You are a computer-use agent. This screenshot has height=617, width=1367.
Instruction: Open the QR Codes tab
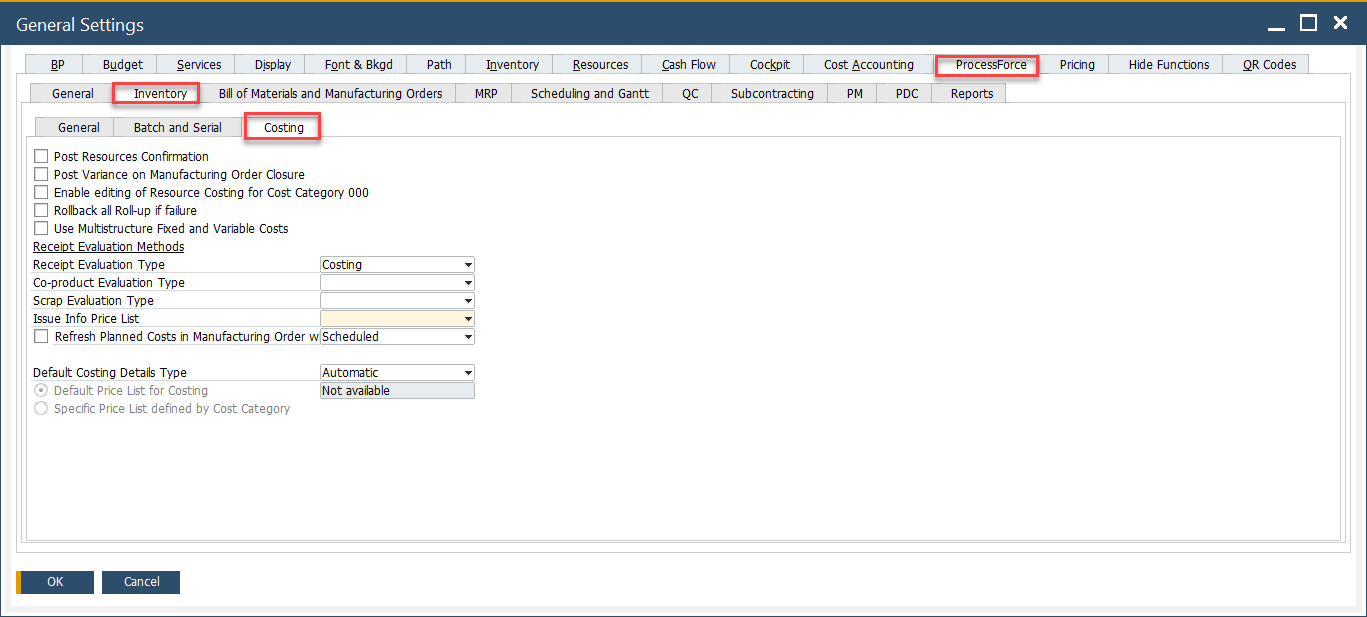1269,65
